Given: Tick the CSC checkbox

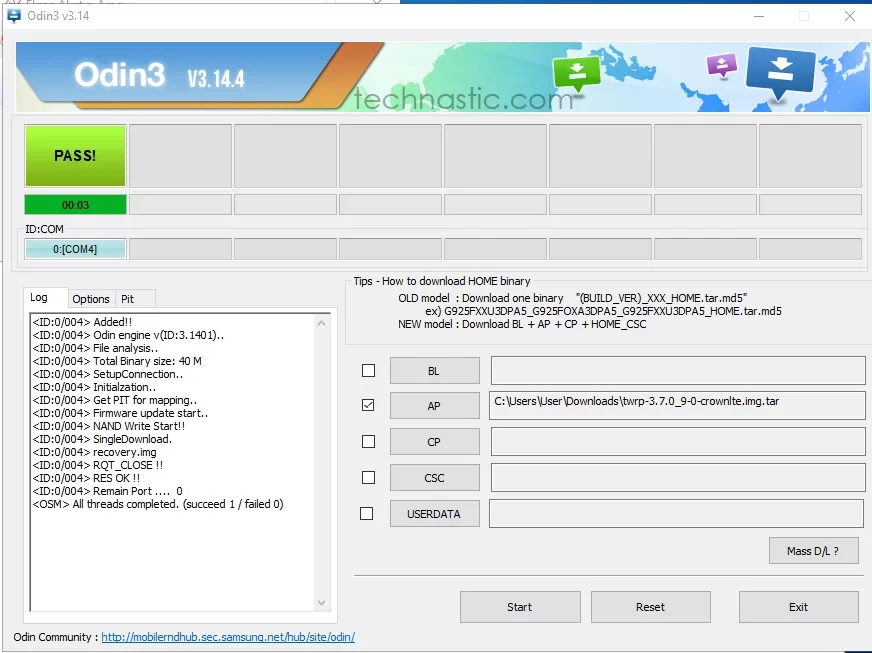Looking at the screenshot, I should pos(368,477).
